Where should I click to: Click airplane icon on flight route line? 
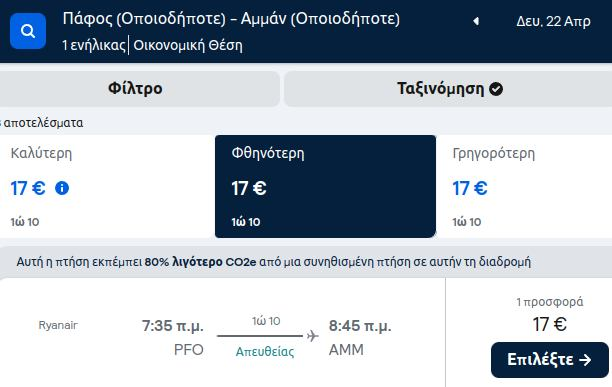pos(312,336)
